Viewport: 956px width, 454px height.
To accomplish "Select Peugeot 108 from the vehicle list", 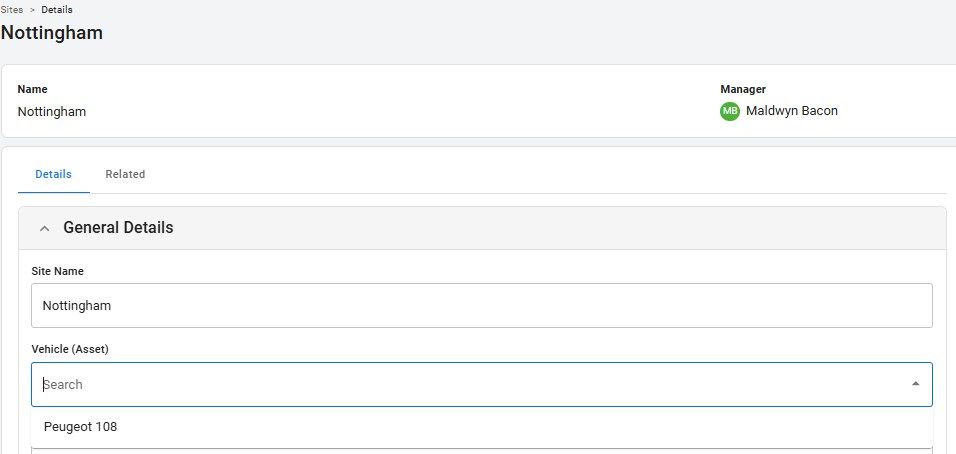I will point(81,427).
